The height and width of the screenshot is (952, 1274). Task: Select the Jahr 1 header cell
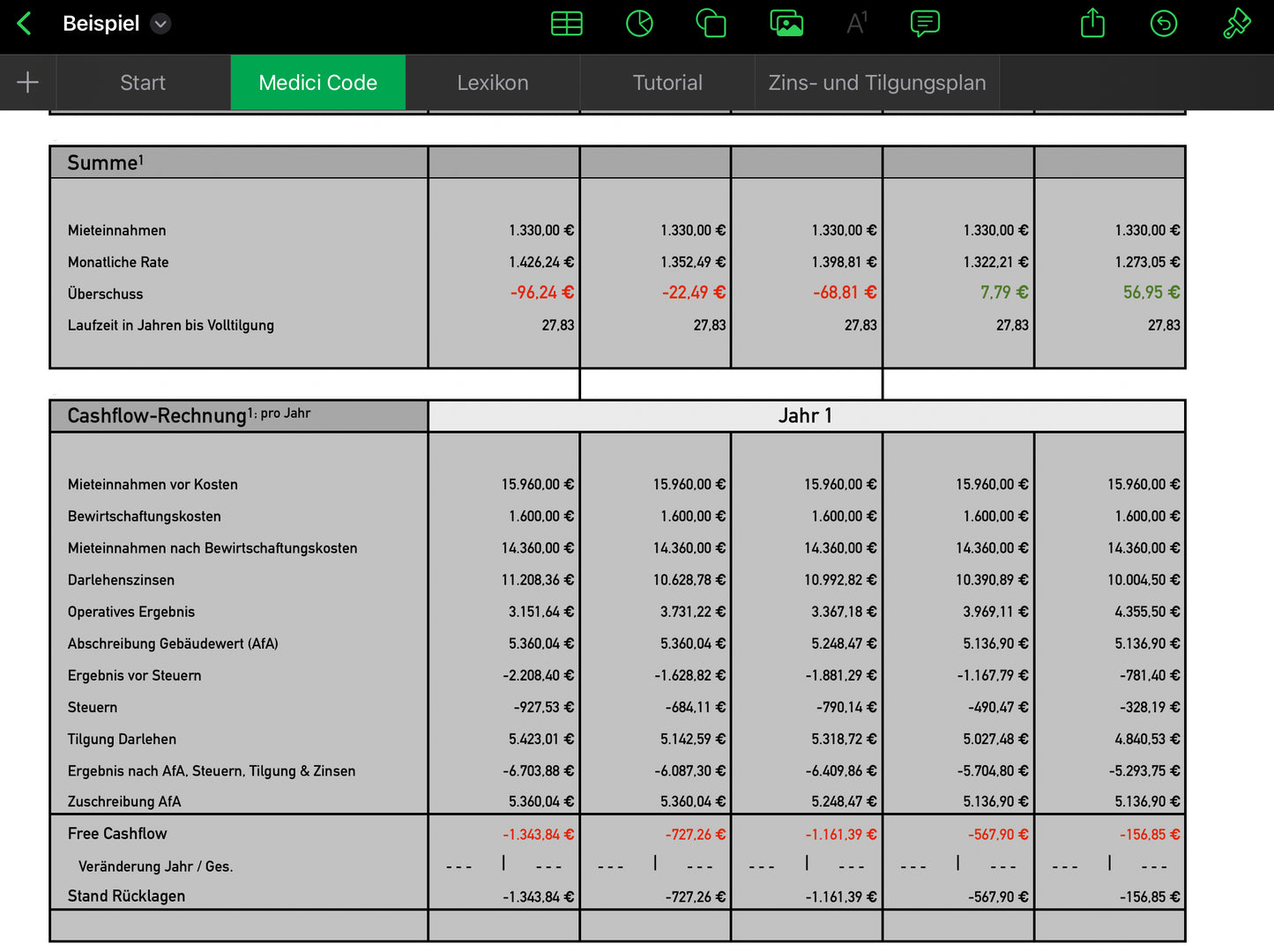pyautogui.click(x=806, y=416)
